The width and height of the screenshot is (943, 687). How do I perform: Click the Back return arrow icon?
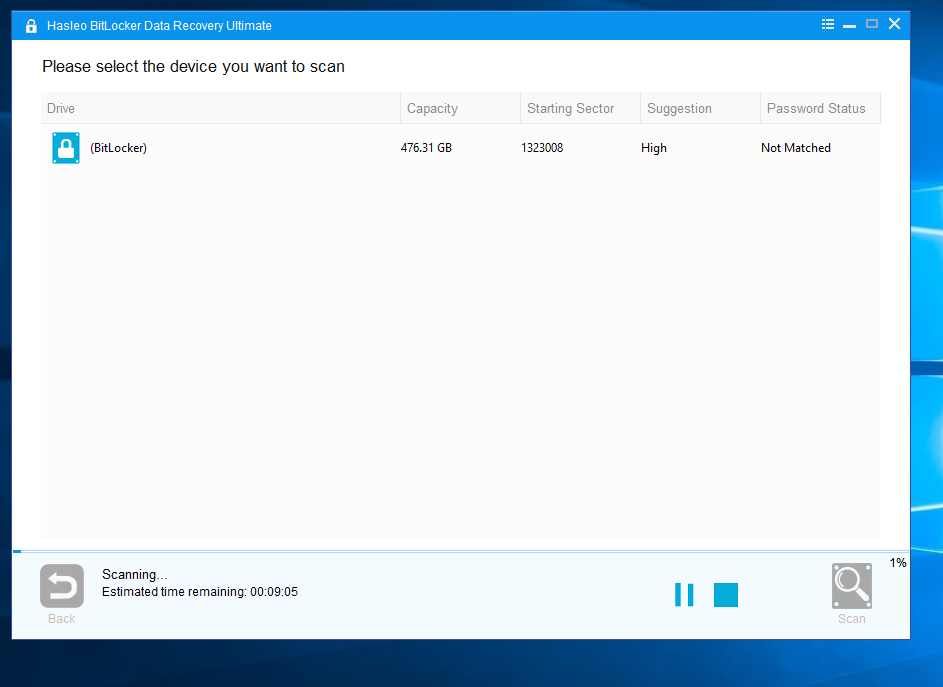point(61,584)
